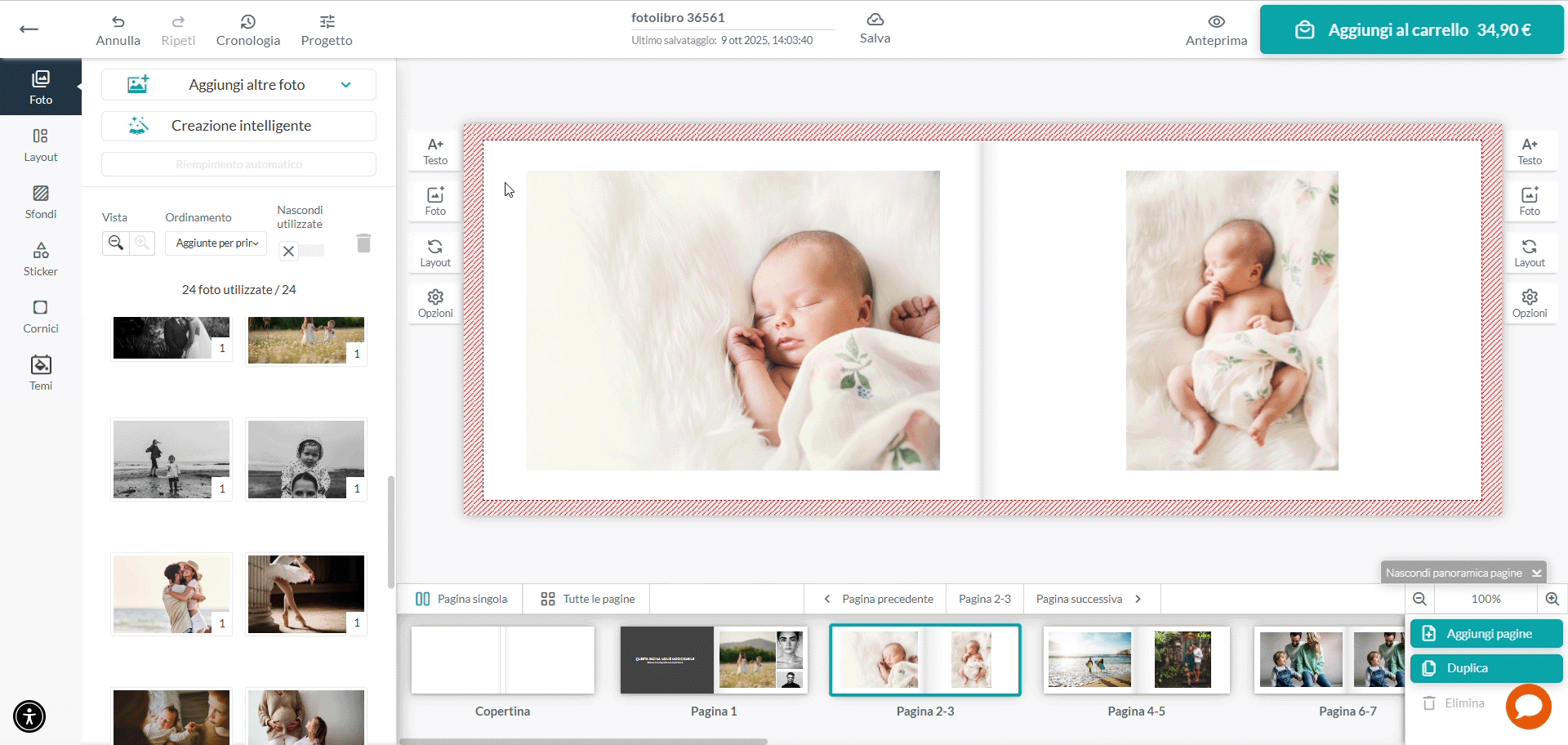
Task: Click Aggiungi al carrello button
Action: [1411, 30]
